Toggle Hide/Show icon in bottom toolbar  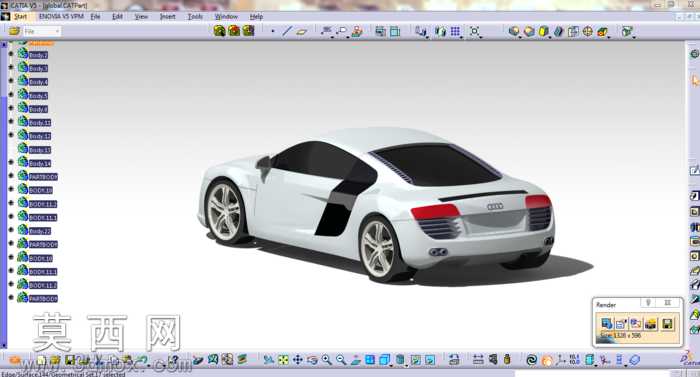[416, 360]
